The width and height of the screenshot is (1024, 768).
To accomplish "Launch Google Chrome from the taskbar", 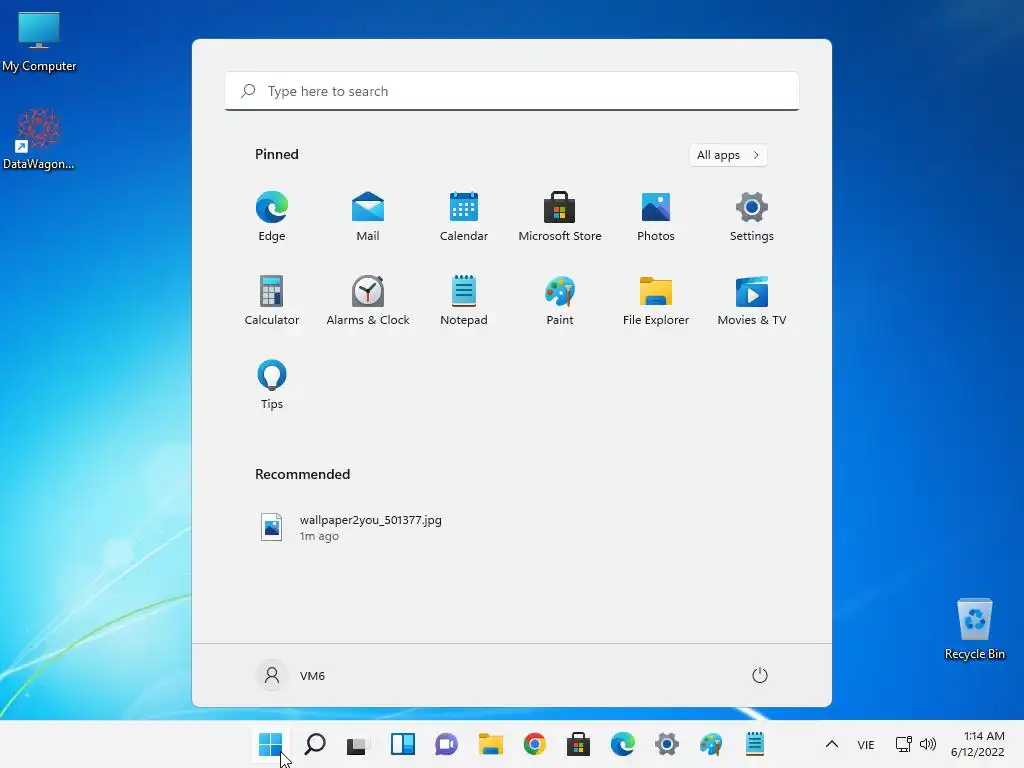I will tap(534, 744).
